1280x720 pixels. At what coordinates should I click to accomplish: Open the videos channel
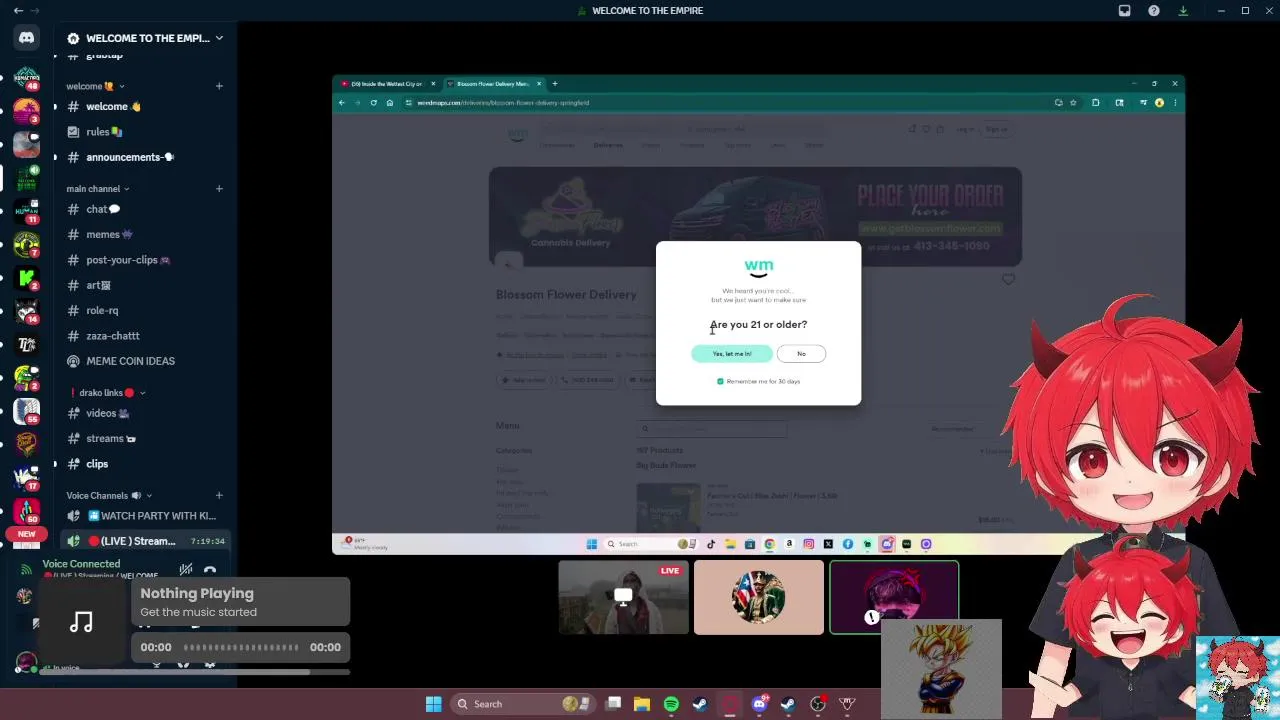pos(145,413)
